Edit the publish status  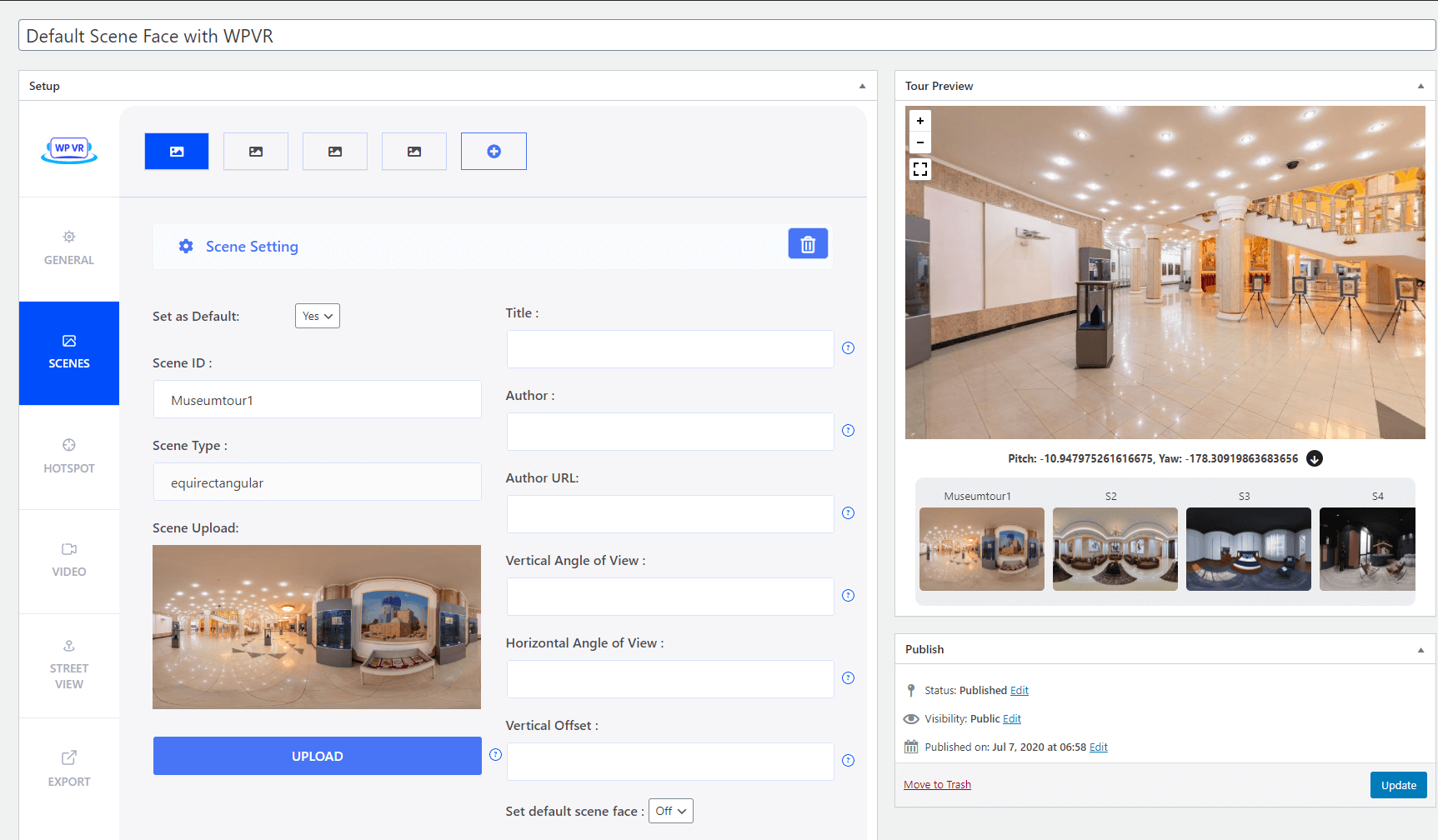coord(1020,691)
